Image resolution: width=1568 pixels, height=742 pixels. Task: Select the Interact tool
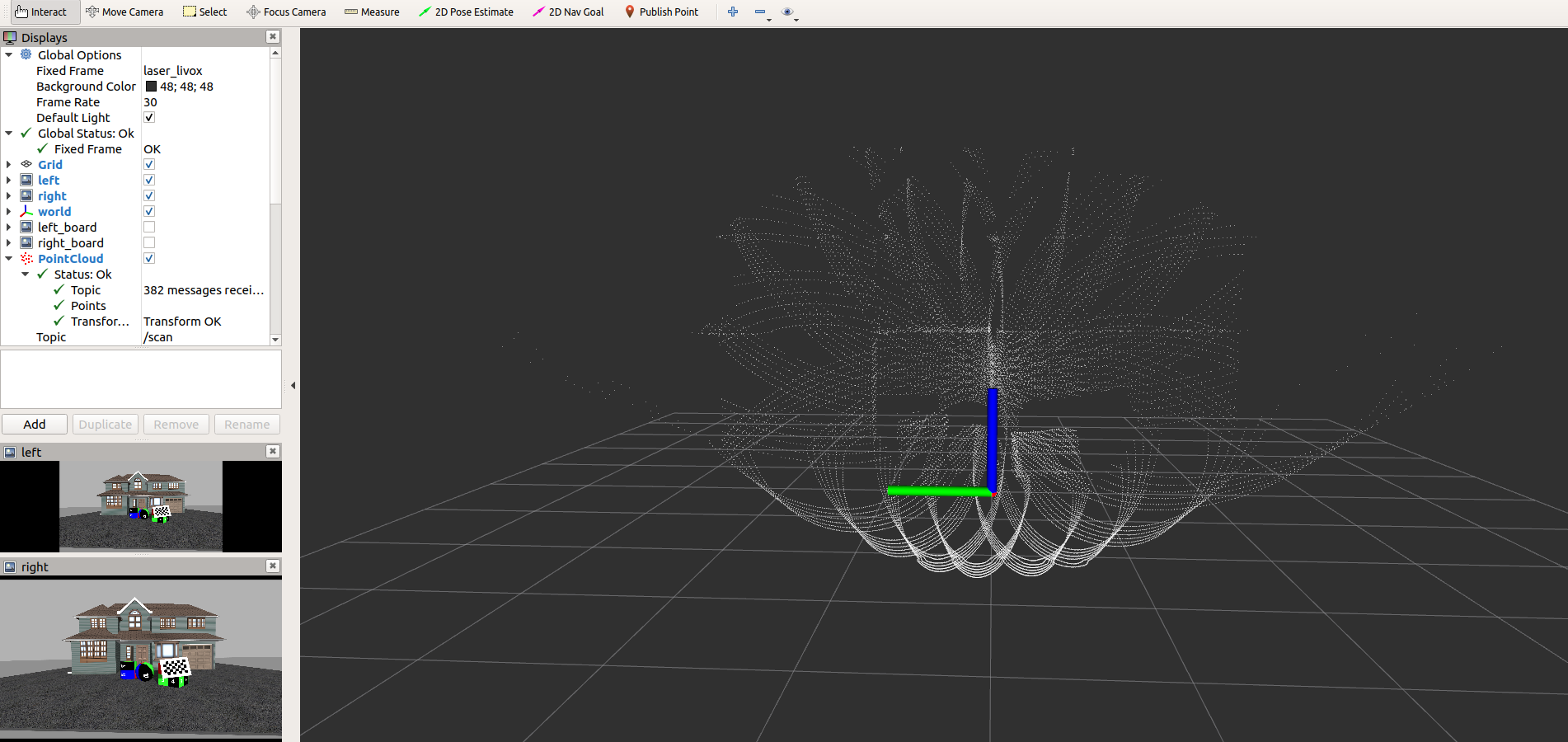(x=40, y=12)
